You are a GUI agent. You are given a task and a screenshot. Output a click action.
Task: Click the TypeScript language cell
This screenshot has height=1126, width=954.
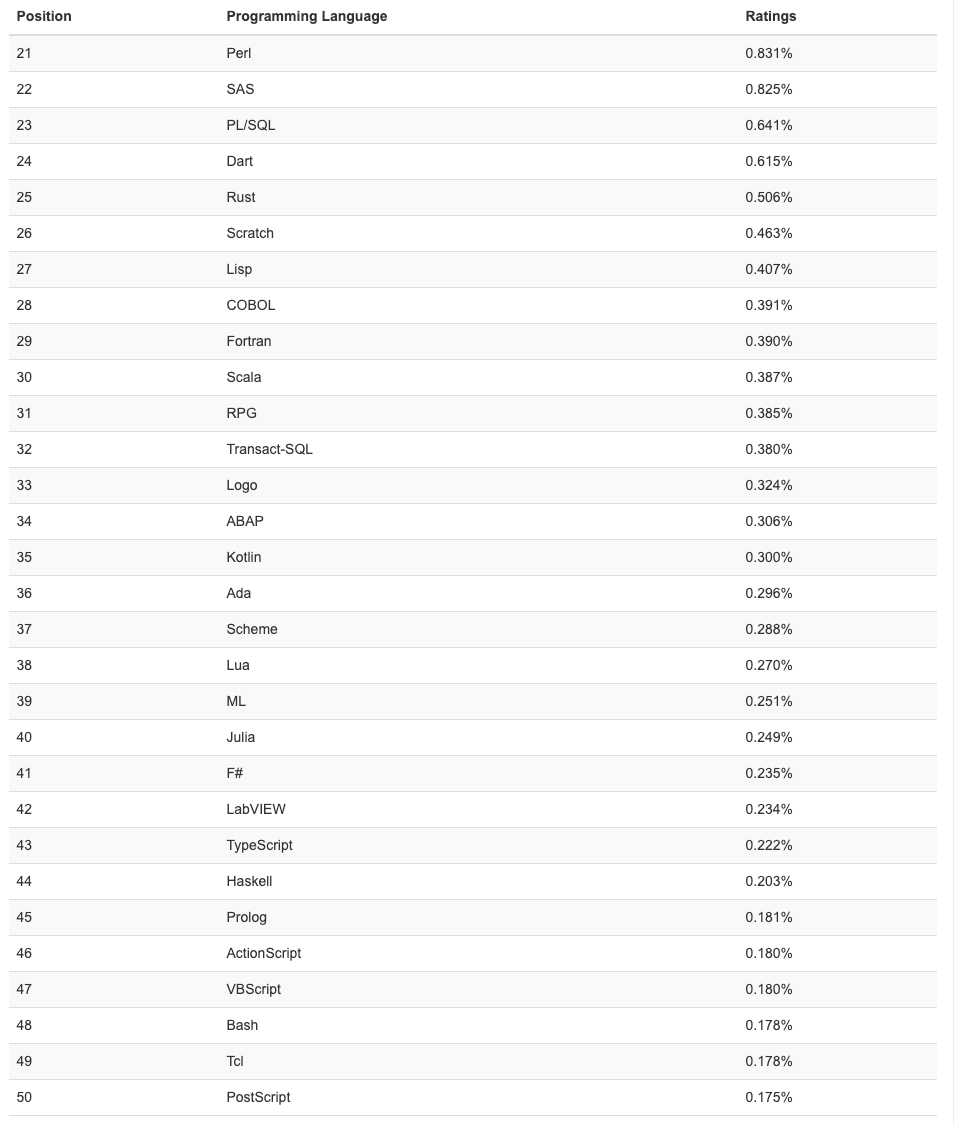[259, 845]
